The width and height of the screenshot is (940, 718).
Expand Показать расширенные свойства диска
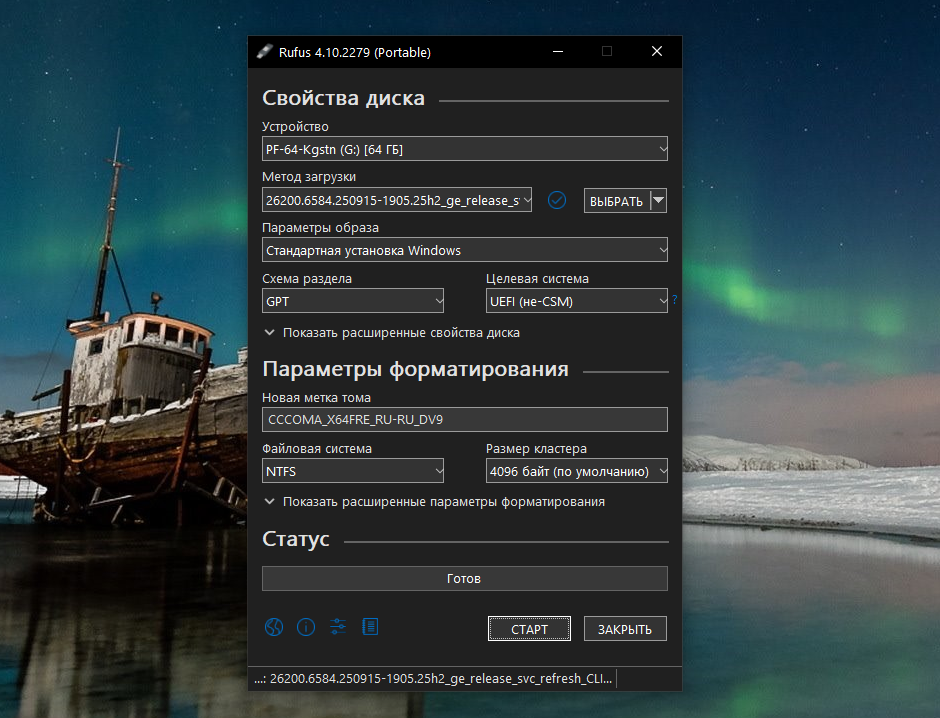392,333
